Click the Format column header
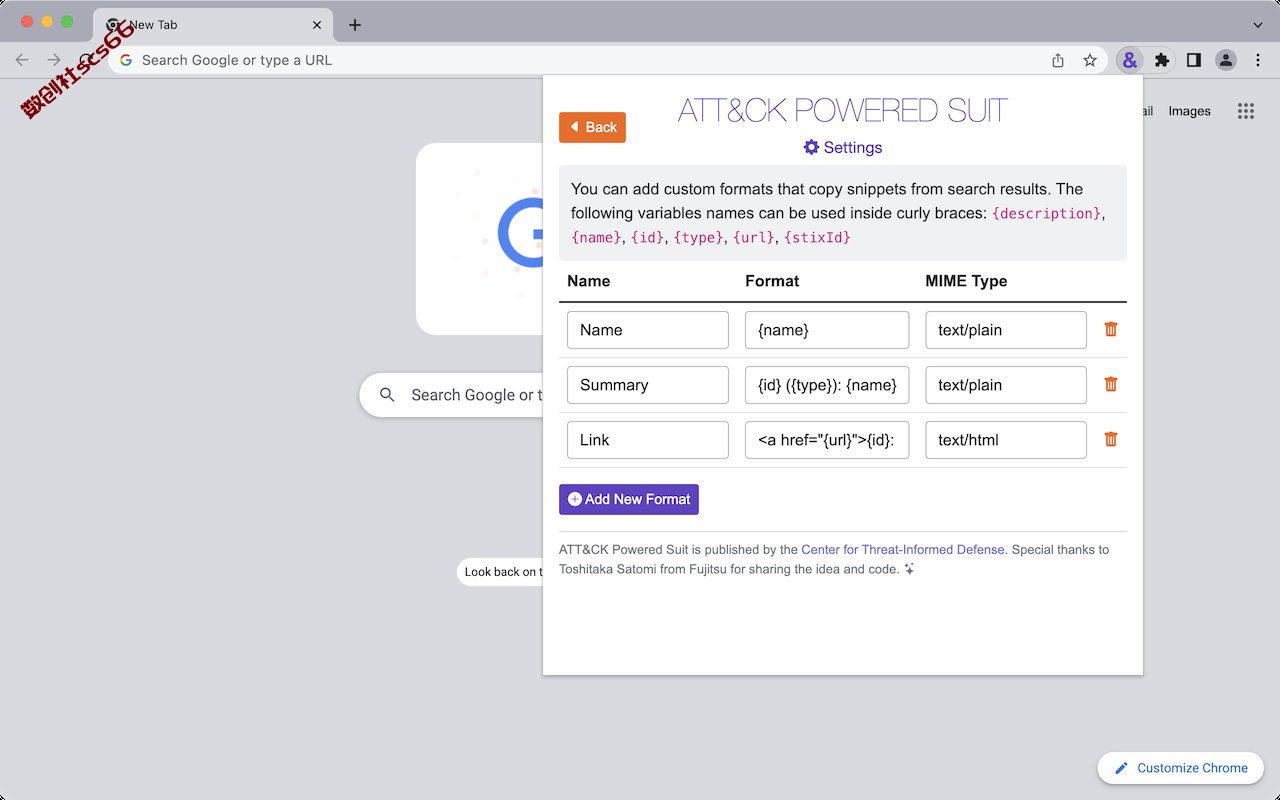This screenshot has width=1280, height=800. tap(772, 281)
